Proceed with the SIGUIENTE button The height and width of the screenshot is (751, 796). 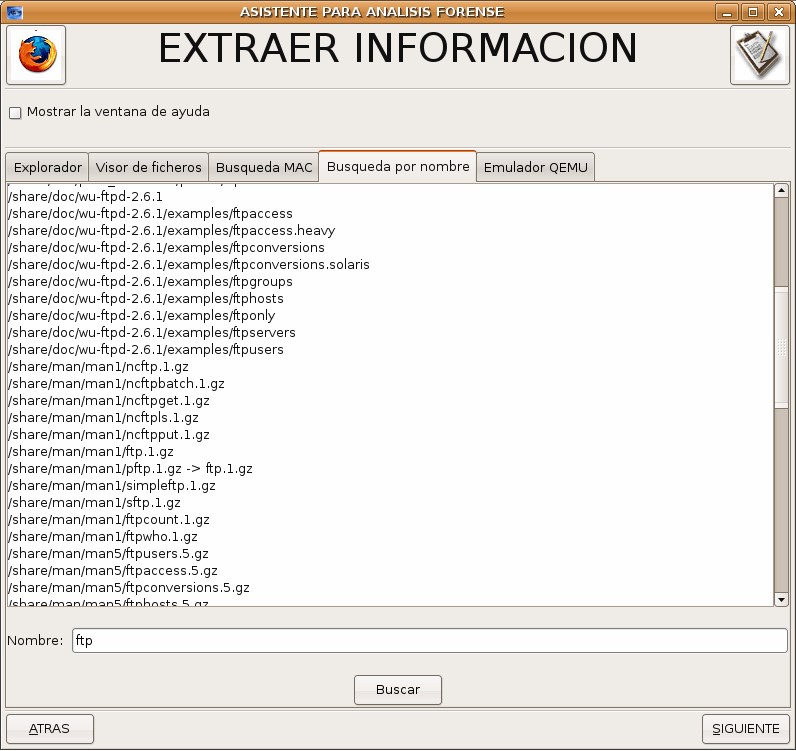click(x=745, y=729)
